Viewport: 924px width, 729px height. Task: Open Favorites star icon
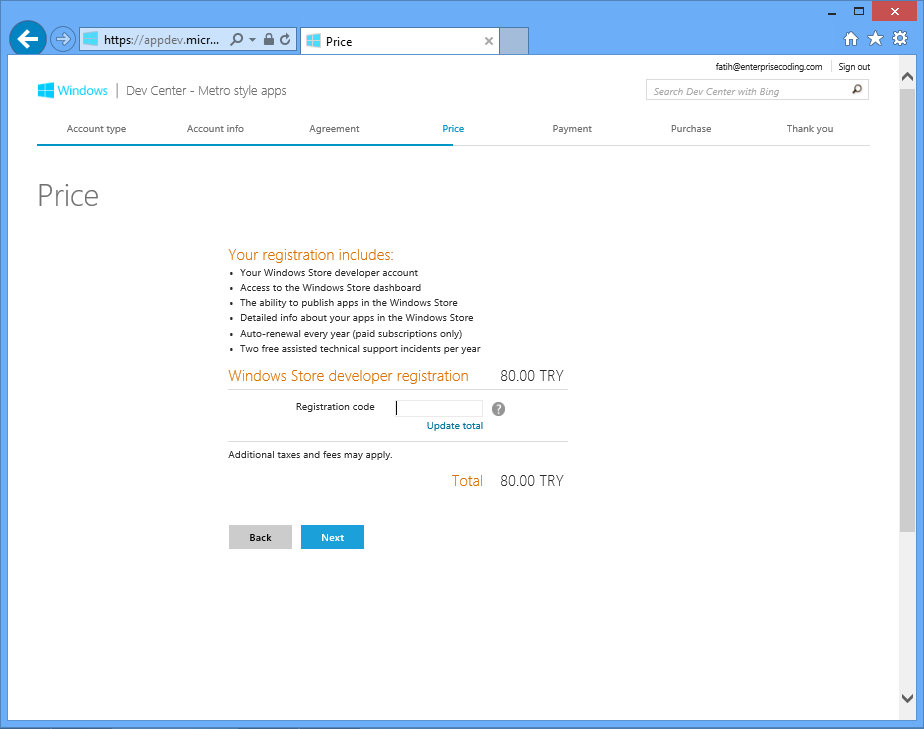pos(876,39)
